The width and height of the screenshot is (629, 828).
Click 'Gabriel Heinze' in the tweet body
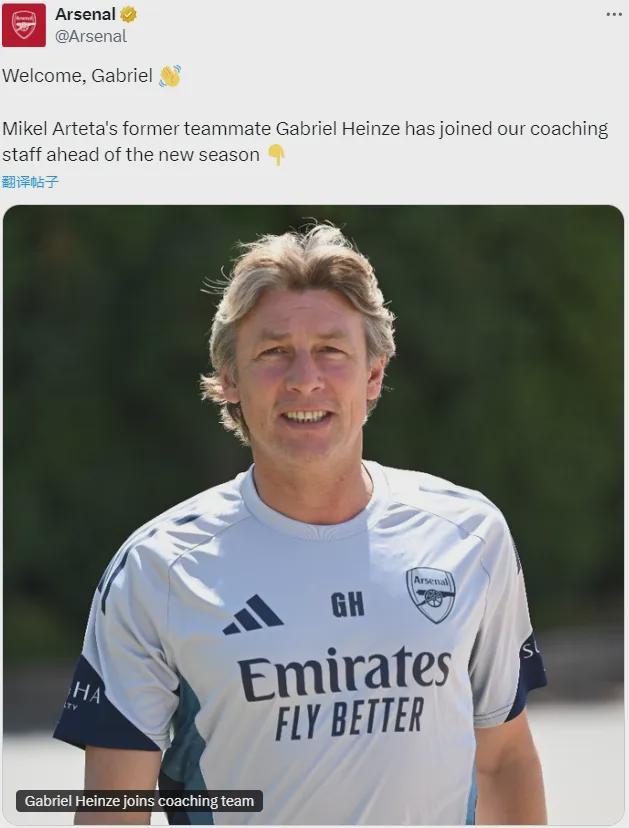pyautogui.click(x=338, y=129)
